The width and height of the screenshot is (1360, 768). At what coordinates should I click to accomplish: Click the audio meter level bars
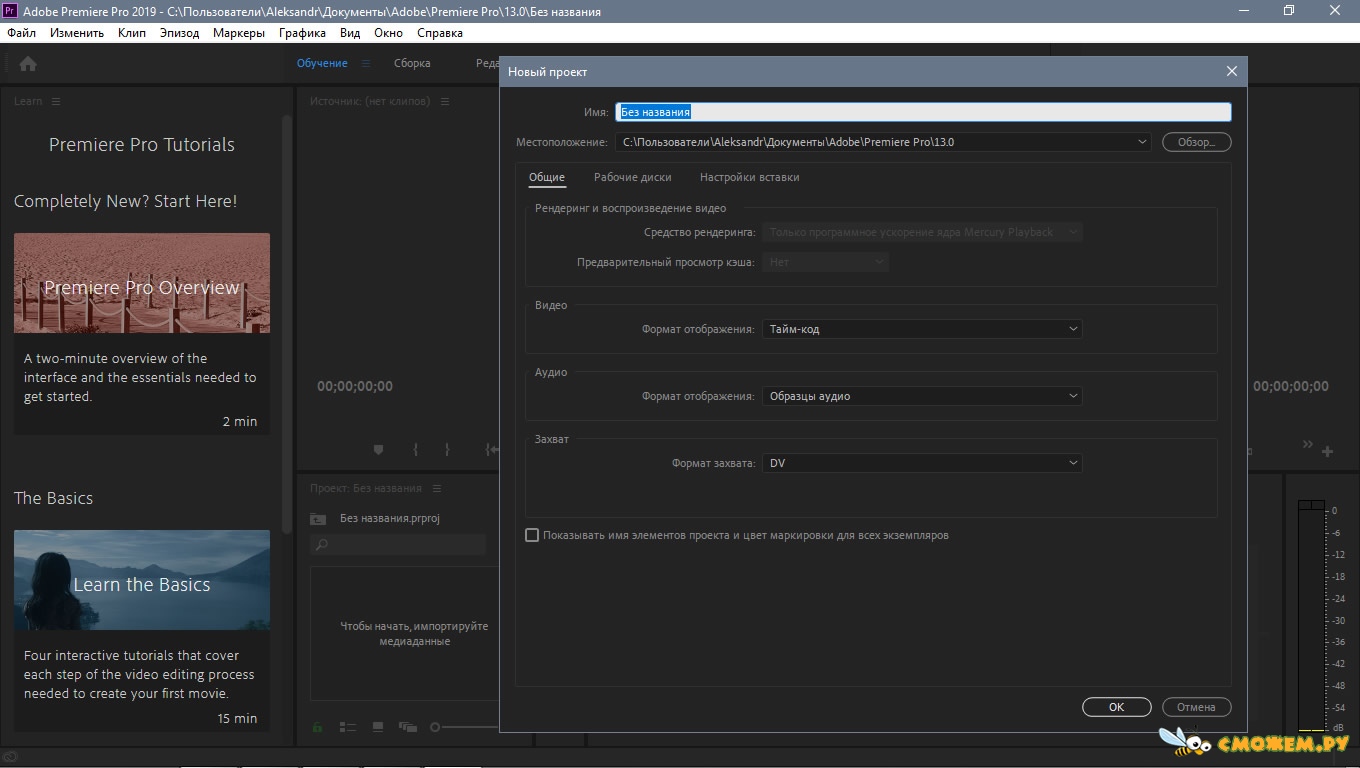pyautogui.click(x=1312, y=615)
